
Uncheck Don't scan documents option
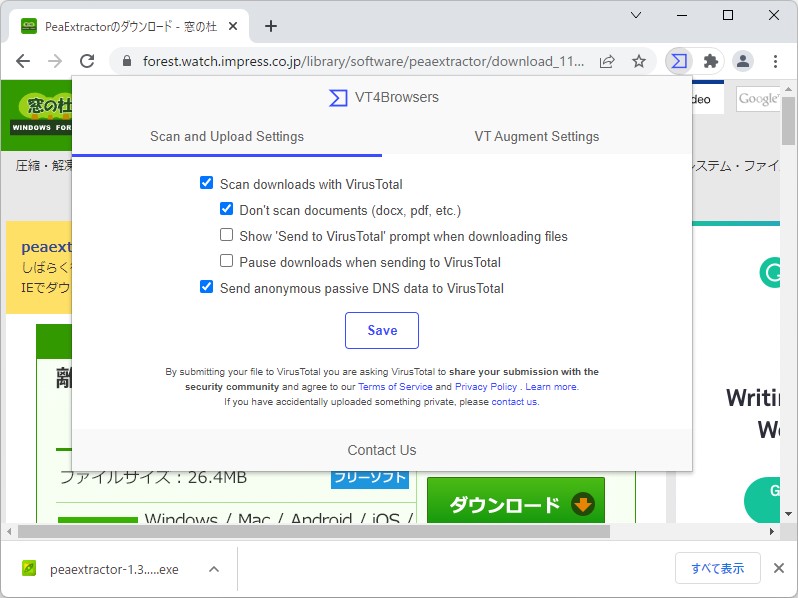click(226, 209)
